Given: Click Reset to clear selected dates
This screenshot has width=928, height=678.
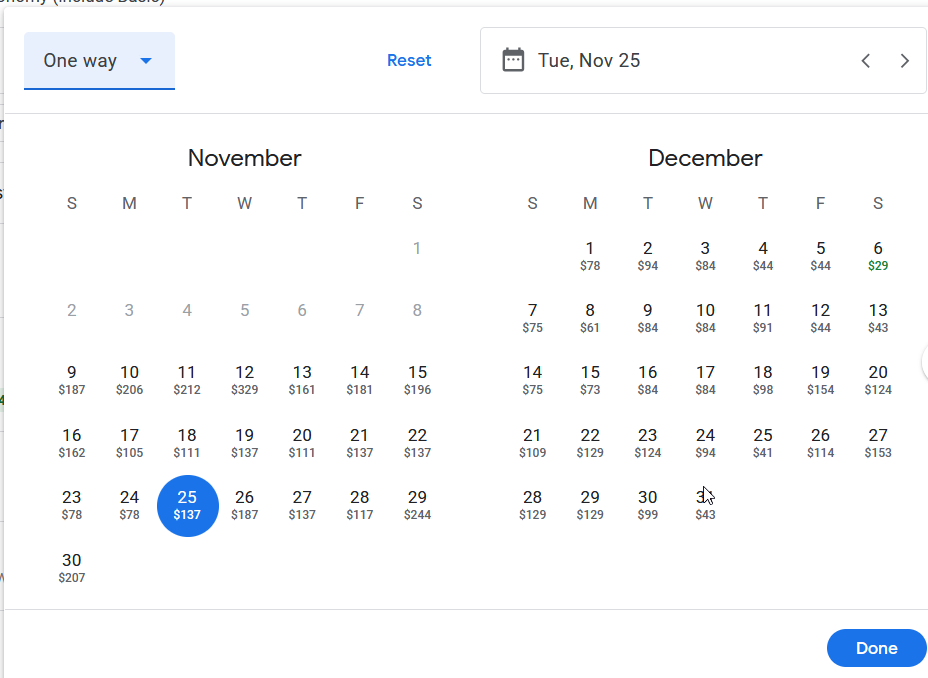Looking at the screenshot, I should pos(409,60).
